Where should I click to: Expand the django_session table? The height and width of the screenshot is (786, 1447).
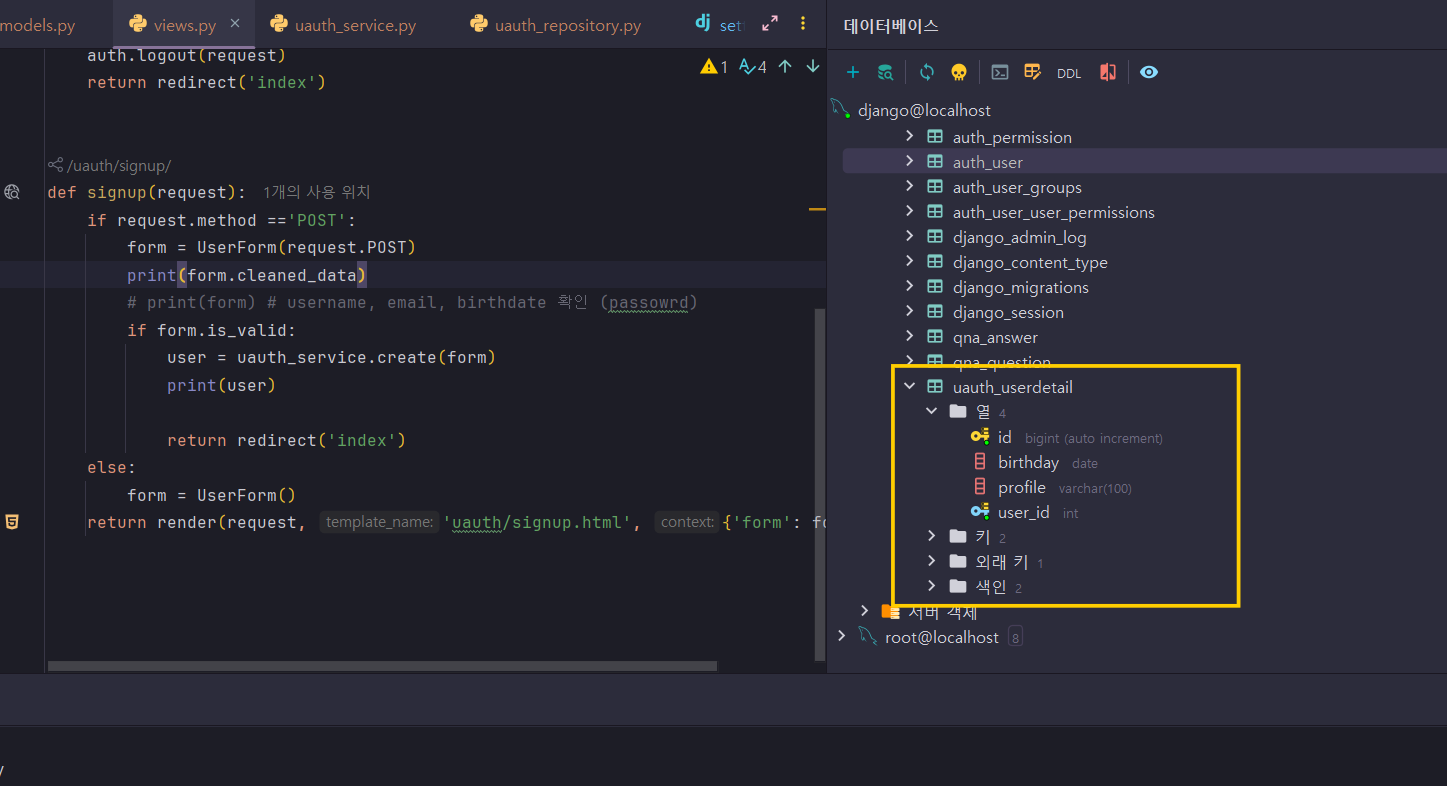909,311
